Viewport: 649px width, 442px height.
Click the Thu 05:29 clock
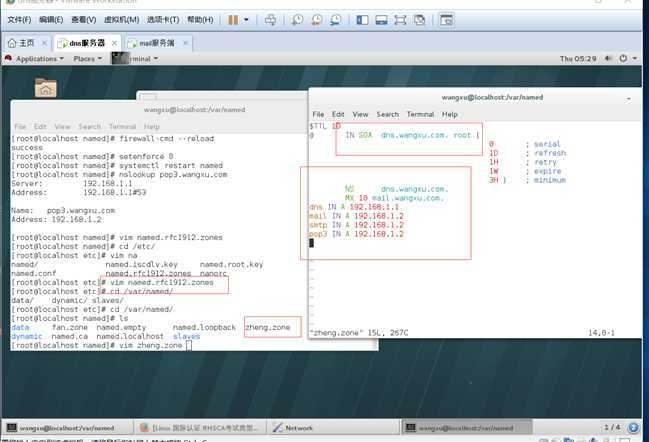(578, 59)
